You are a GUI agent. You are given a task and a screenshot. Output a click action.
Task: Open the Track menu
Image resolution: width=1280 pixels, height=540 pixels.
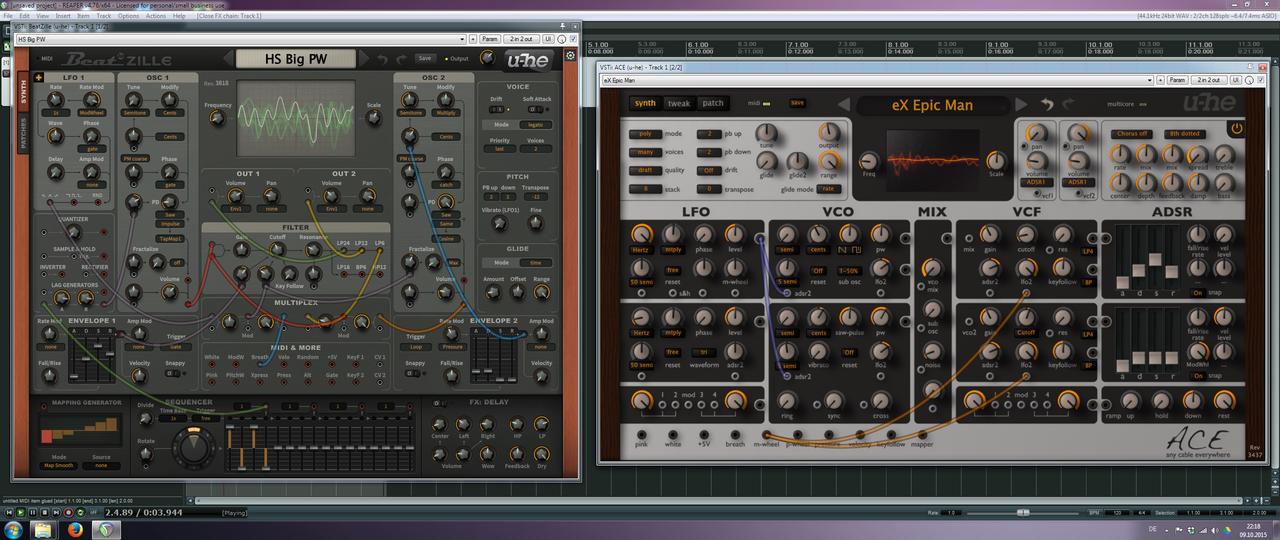104,16
